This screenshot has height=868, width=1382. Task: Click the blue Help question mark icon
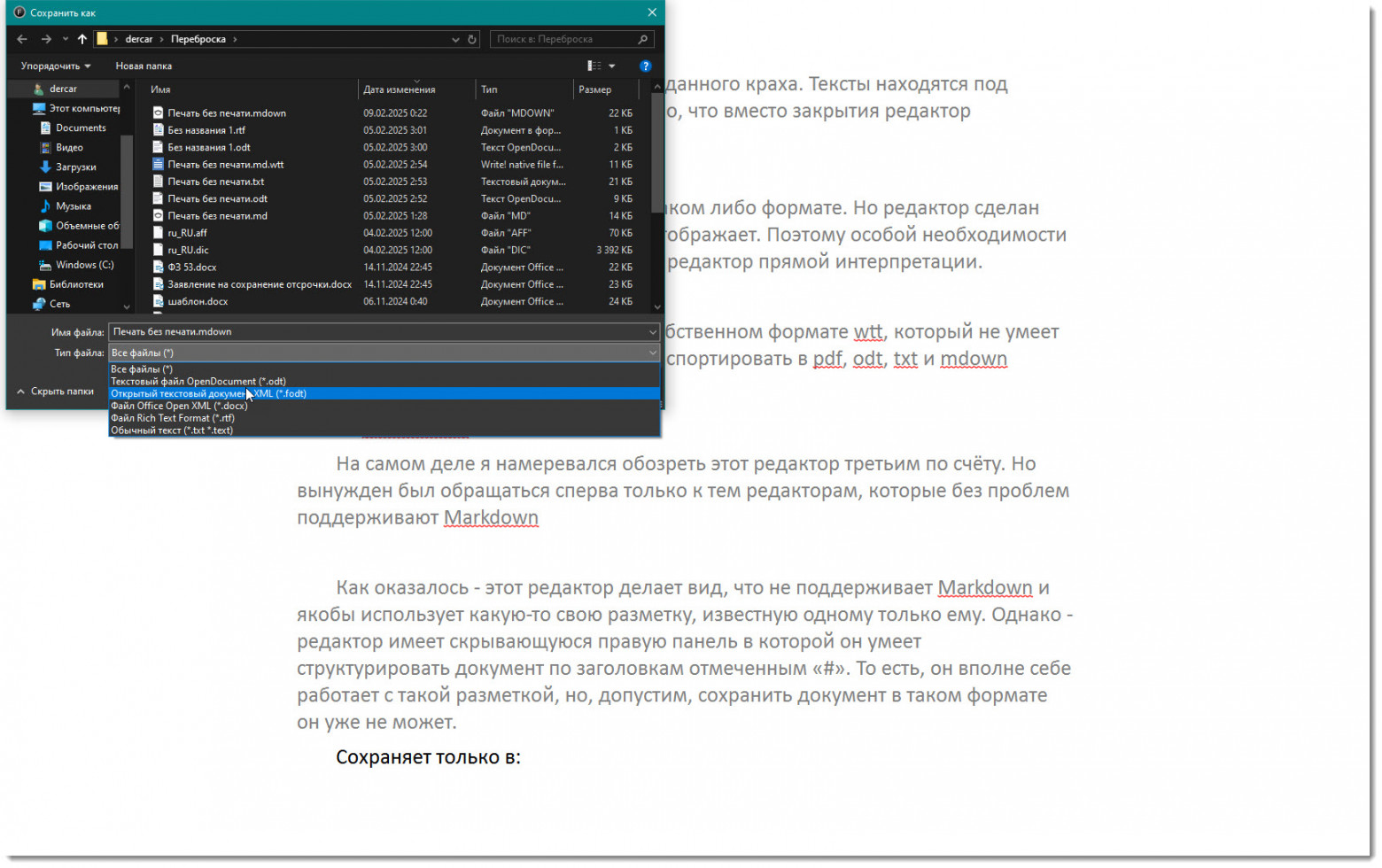pos(646,66)
